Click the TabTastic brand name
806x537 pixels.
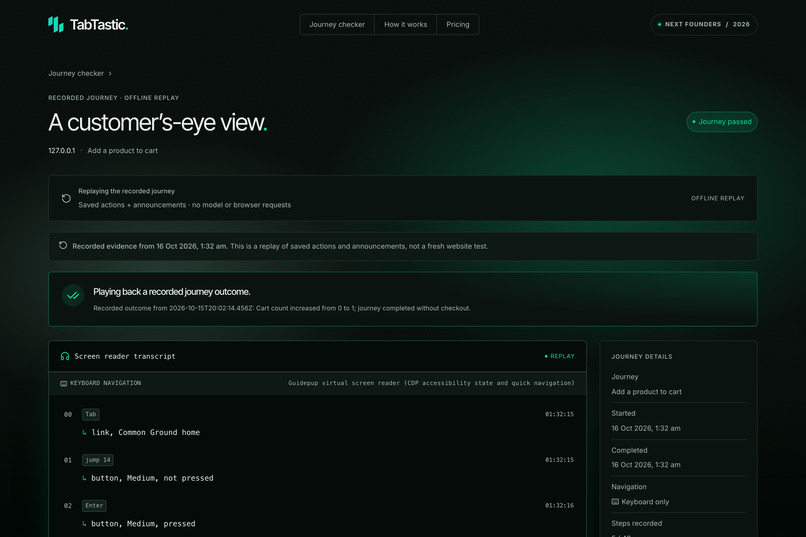point(99,25)
